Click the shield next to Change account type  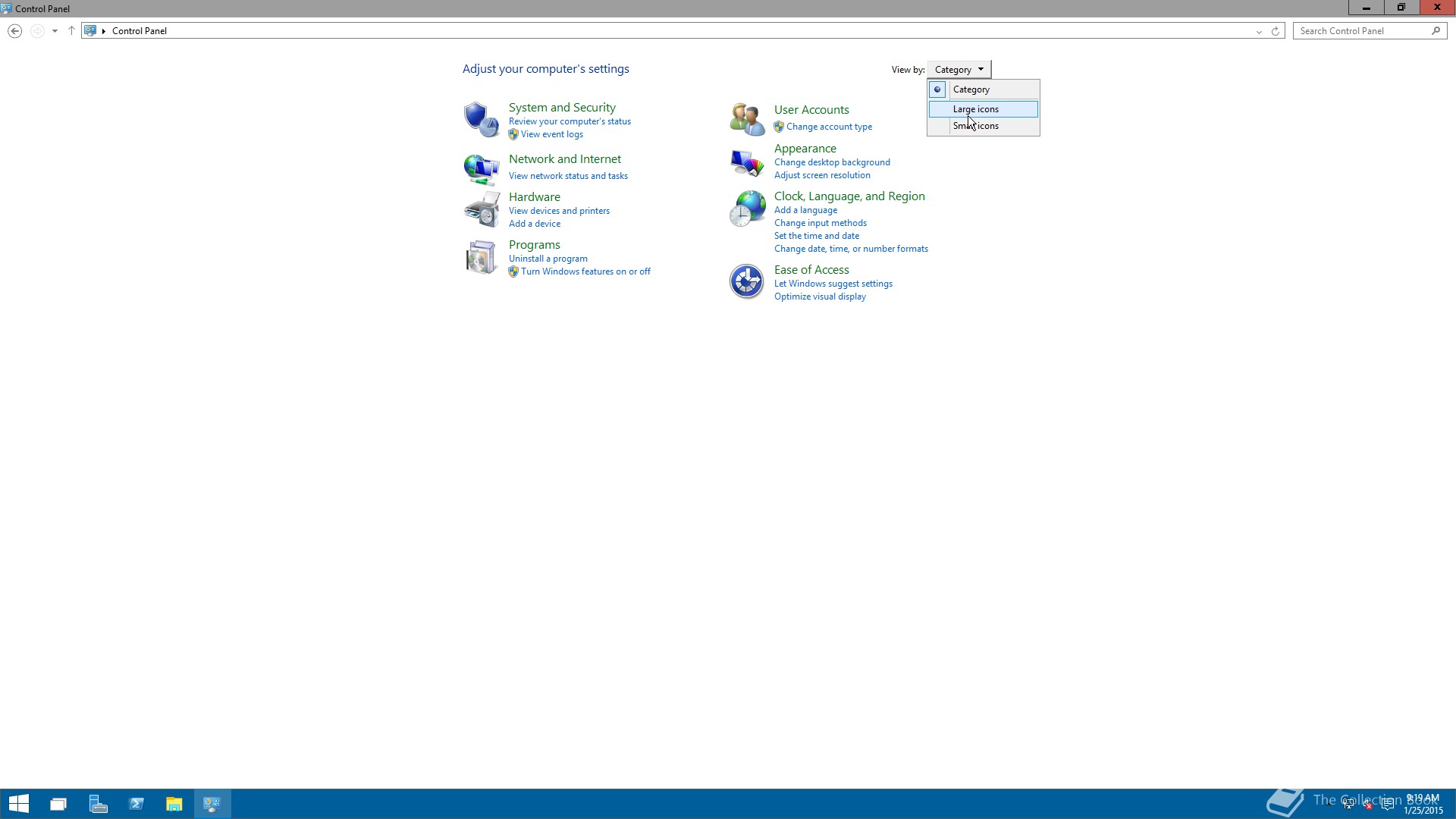(x=779, y=127)
